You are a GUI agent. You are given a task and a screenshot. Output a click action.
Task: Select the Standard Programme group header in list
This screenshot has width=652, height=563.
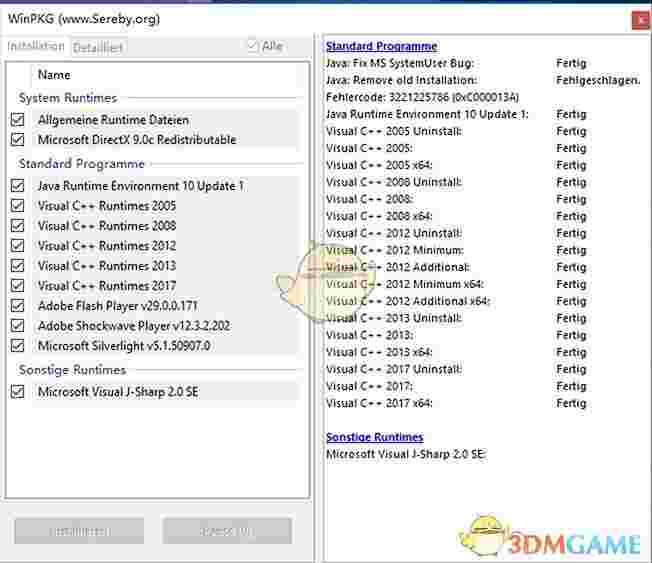[82, 164]
